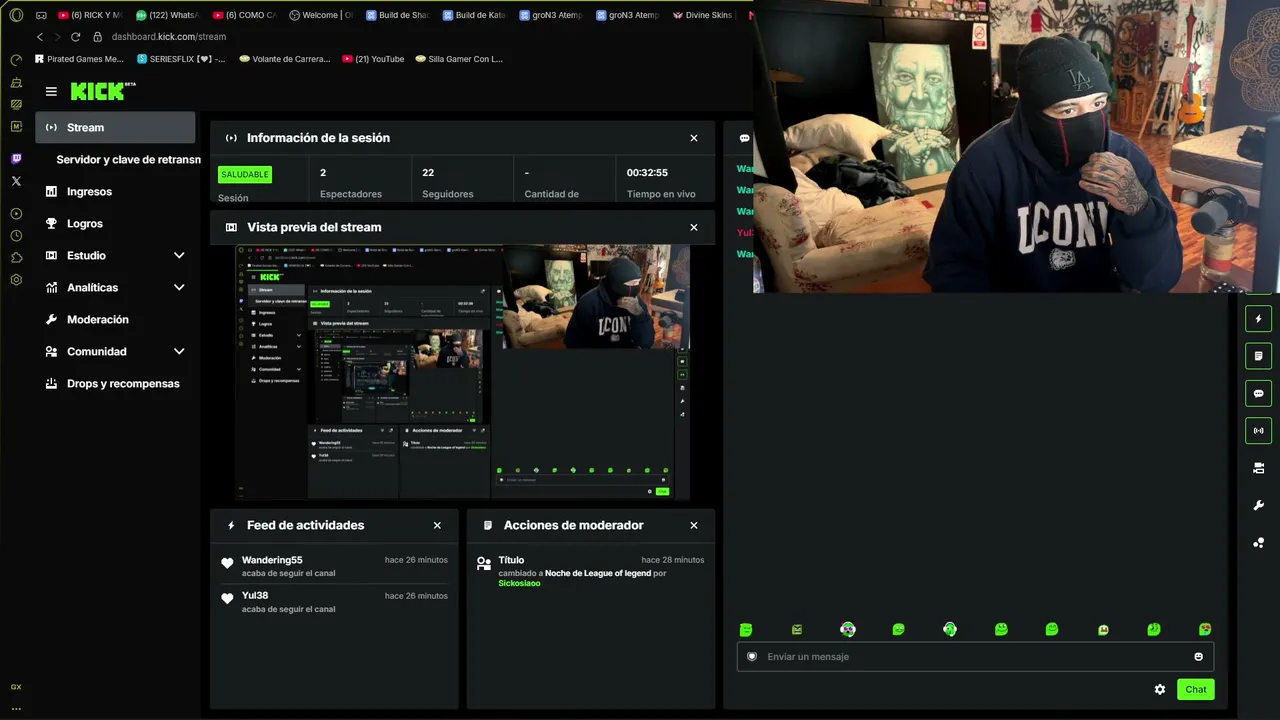Image resolution: width=1280 pixels, height=720 pixels.
Task: Click the Seguidores count label
Action: 448,194
